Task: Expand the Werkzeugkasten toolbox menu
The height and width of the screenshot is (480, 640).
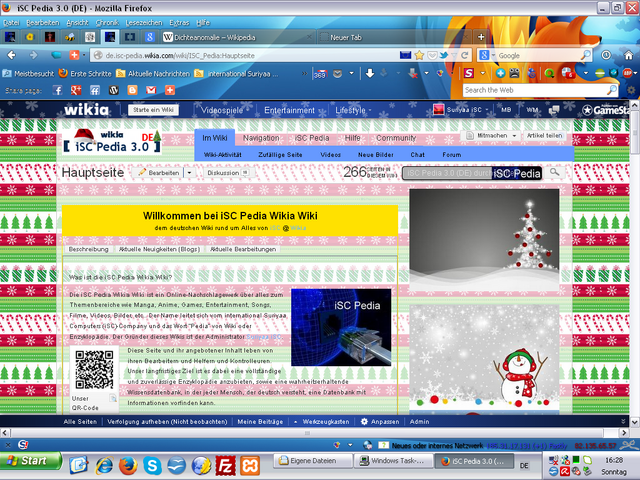Action: [322, 422]
